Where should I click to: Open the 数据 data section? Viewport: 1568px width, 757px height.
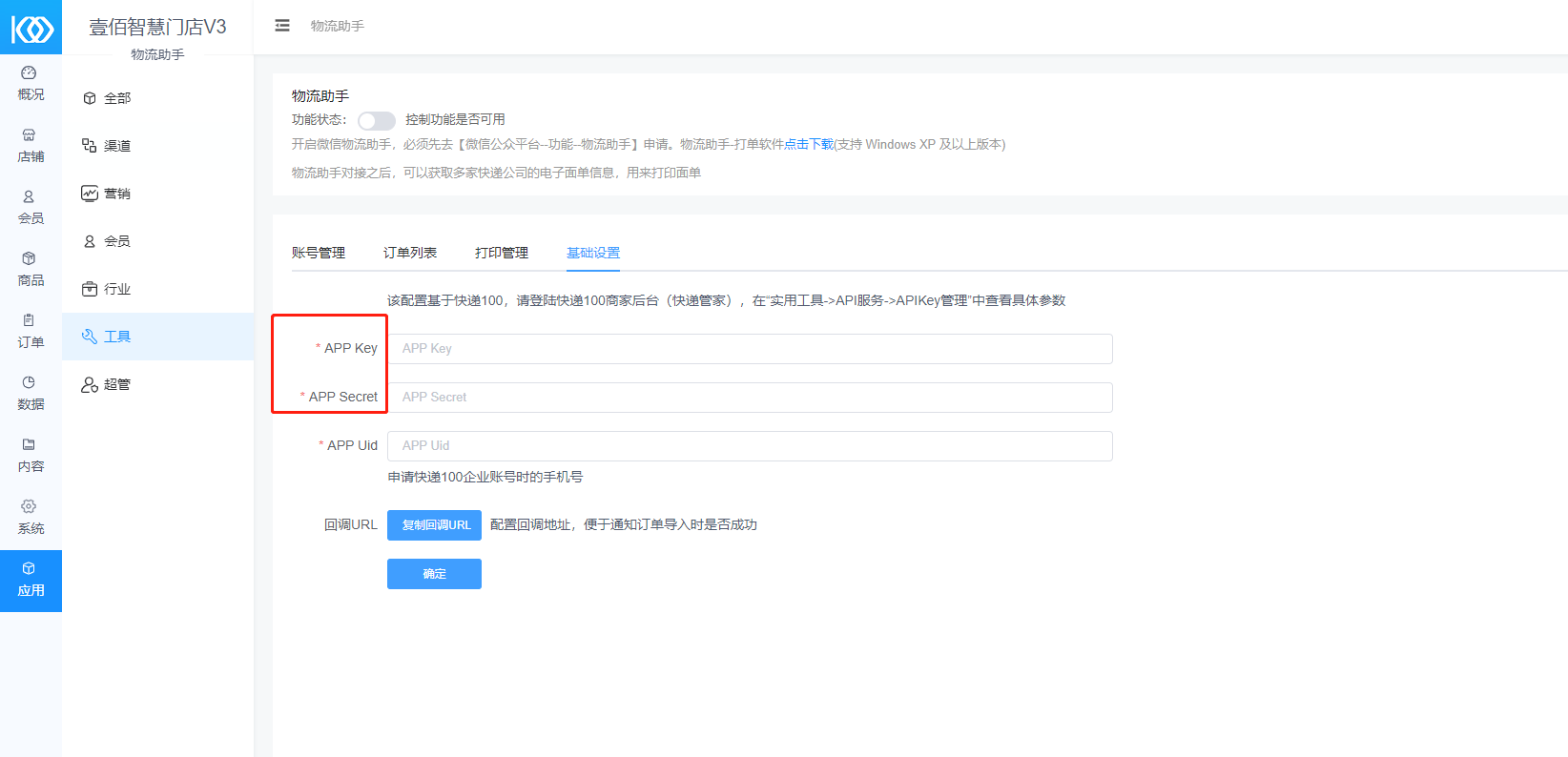pos(31,394)
